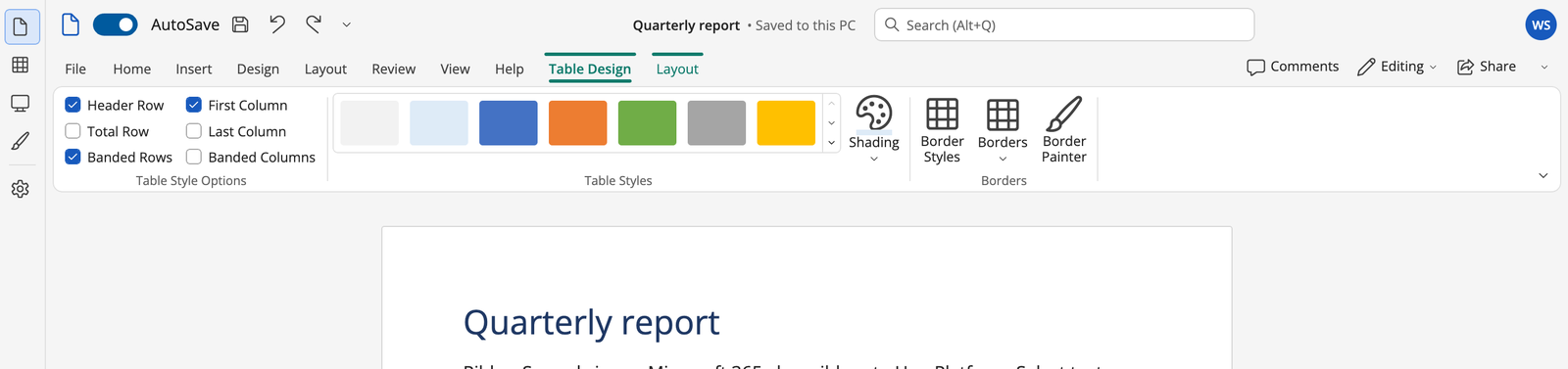The width and height of the screenshot is (1568, 369).
Task: Redo the last action
Action: [314, 24]
